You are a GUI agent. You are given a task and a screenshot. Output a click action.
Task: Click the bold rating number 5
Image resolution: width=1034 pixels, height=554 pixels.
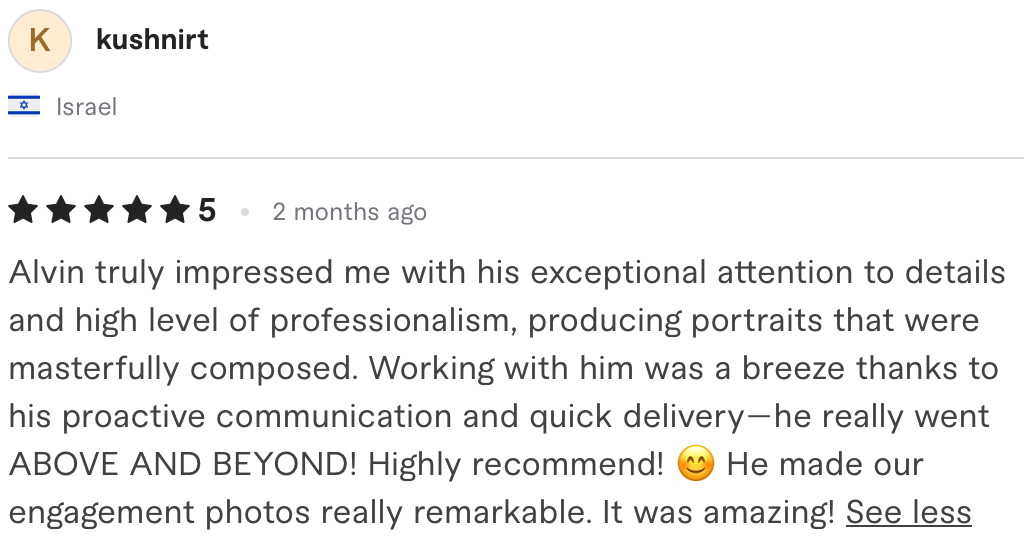click(207, 211)
